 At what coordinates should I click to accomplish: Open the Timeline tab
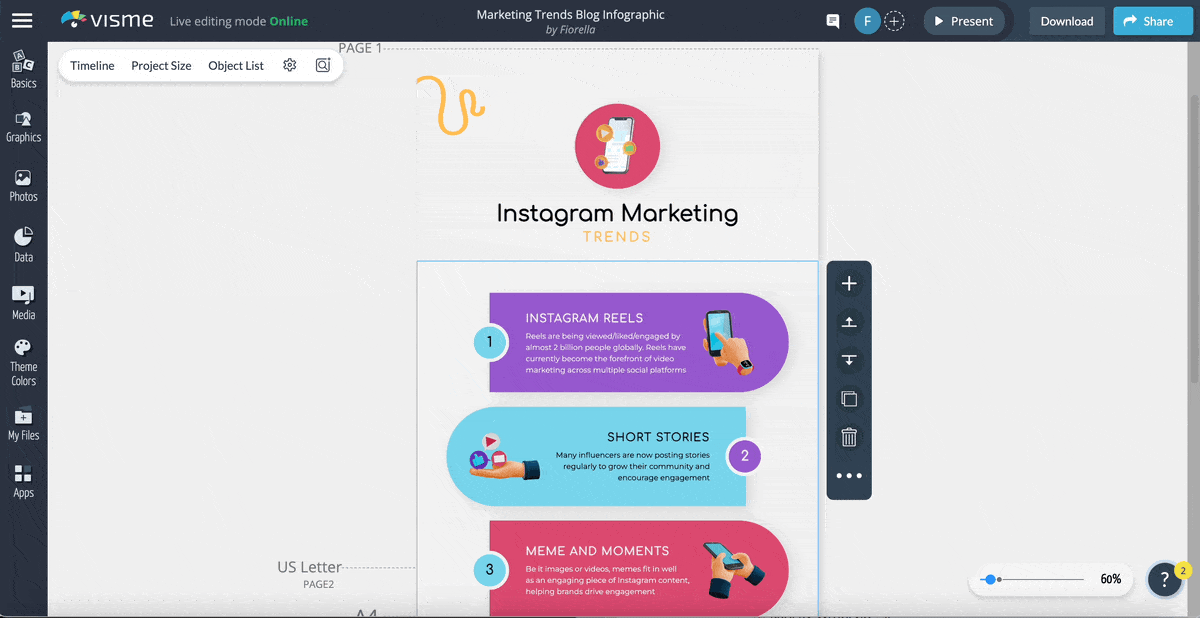click(x=92, y=65)
